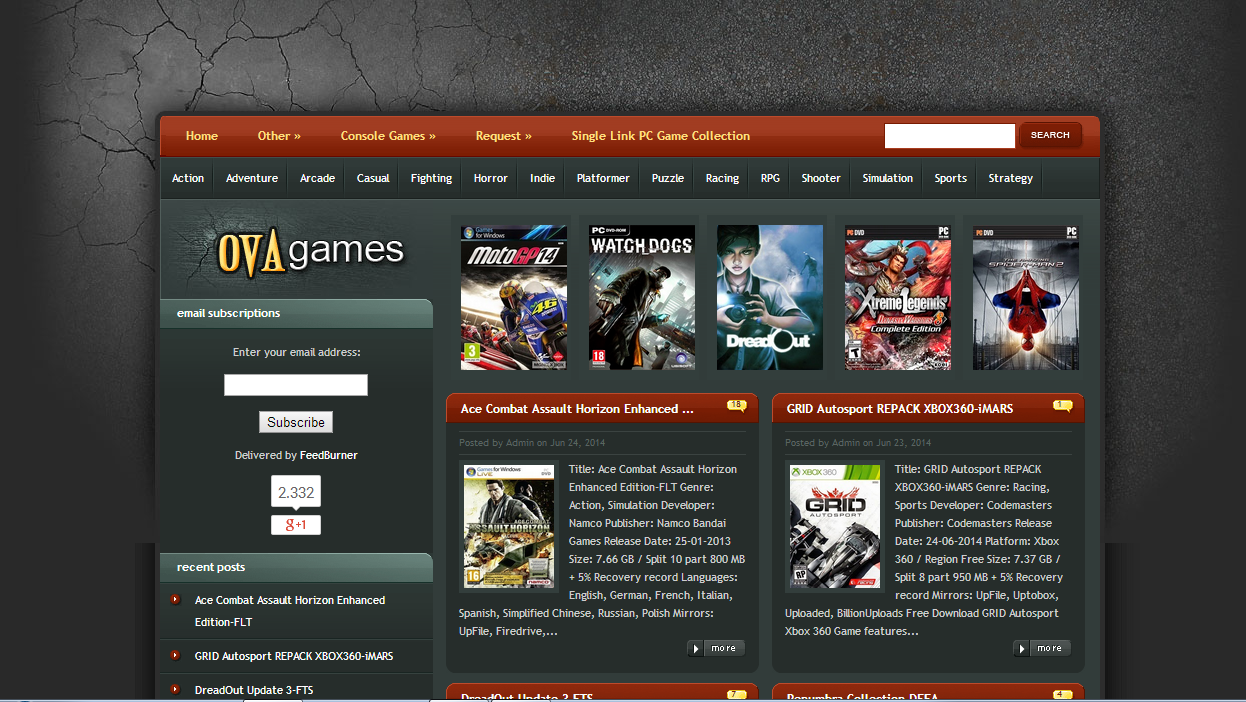Select the Indie category
Viewport: 1246px width, 702px height.
coord(543,178)
